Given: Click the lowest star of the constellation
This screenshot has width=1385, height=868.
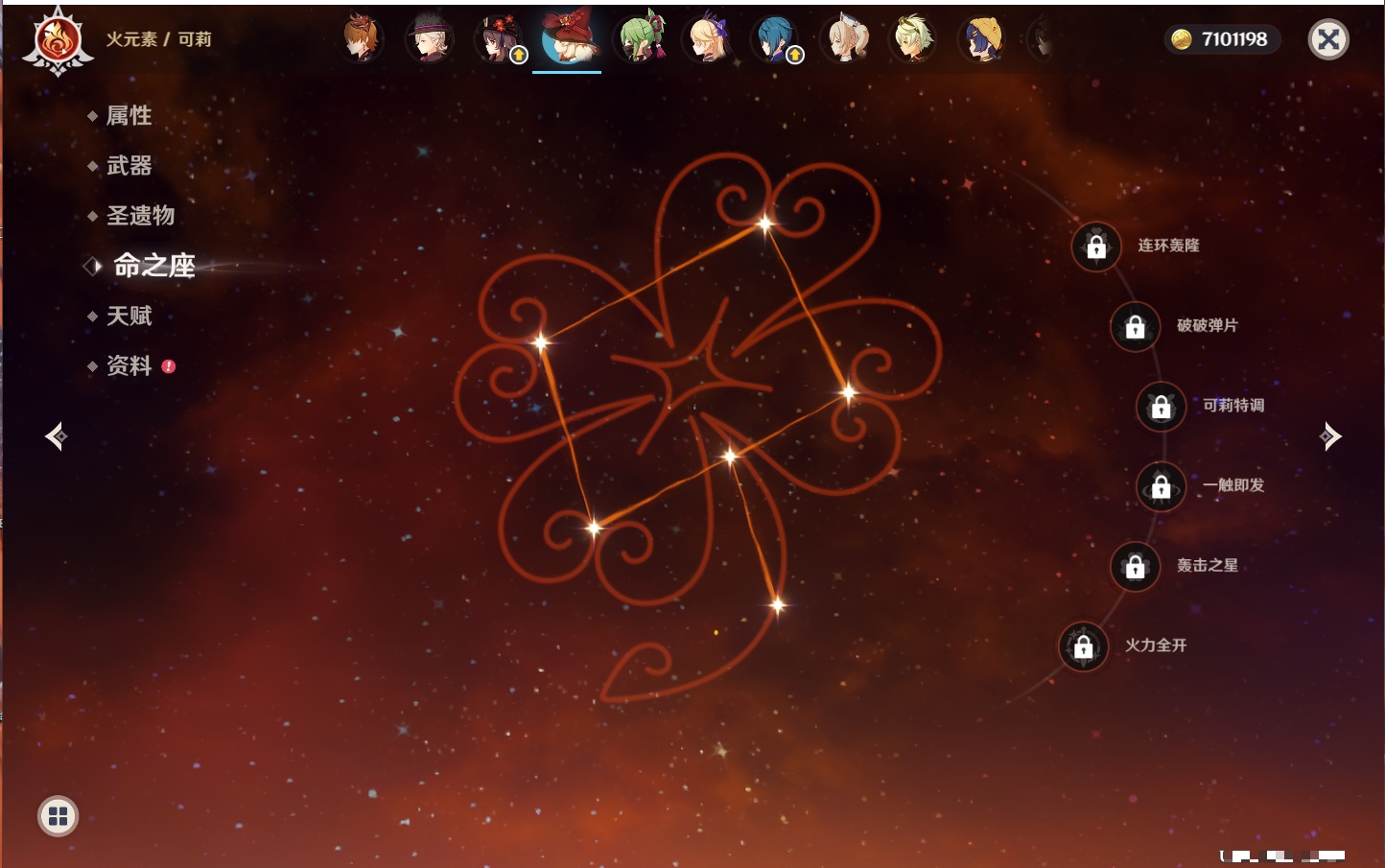Looking at the screenshot, I should (778, 605).
